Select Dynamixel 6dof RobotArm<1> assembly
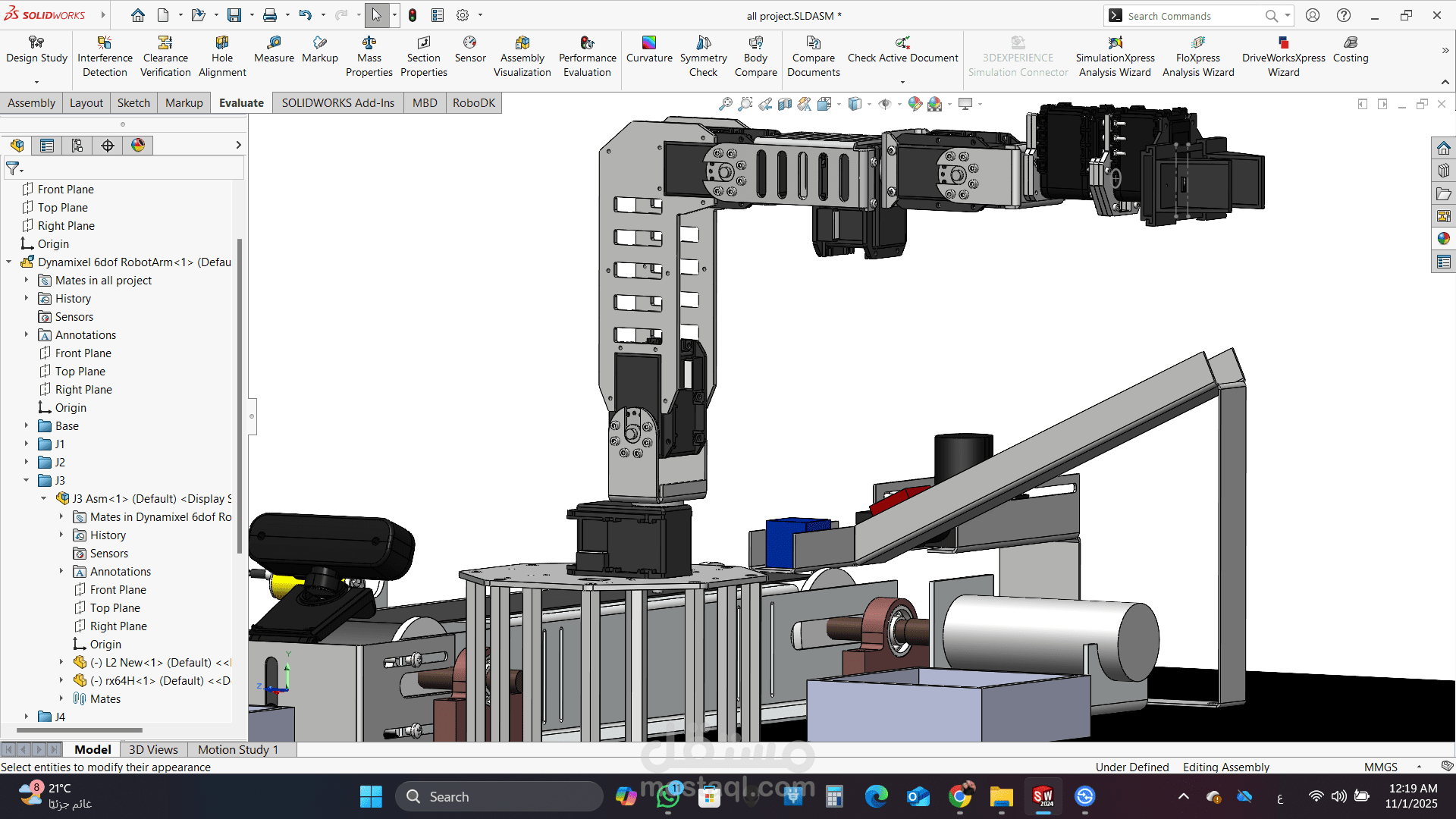The height and width of the screenshot is (819, 1456). (126, 262)
